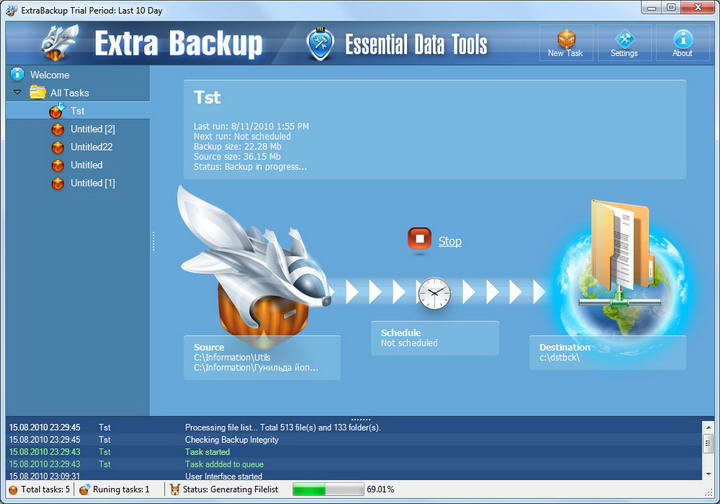Click the Total tasks status icon
Viewport: 720px width, 504px height.
13,490
